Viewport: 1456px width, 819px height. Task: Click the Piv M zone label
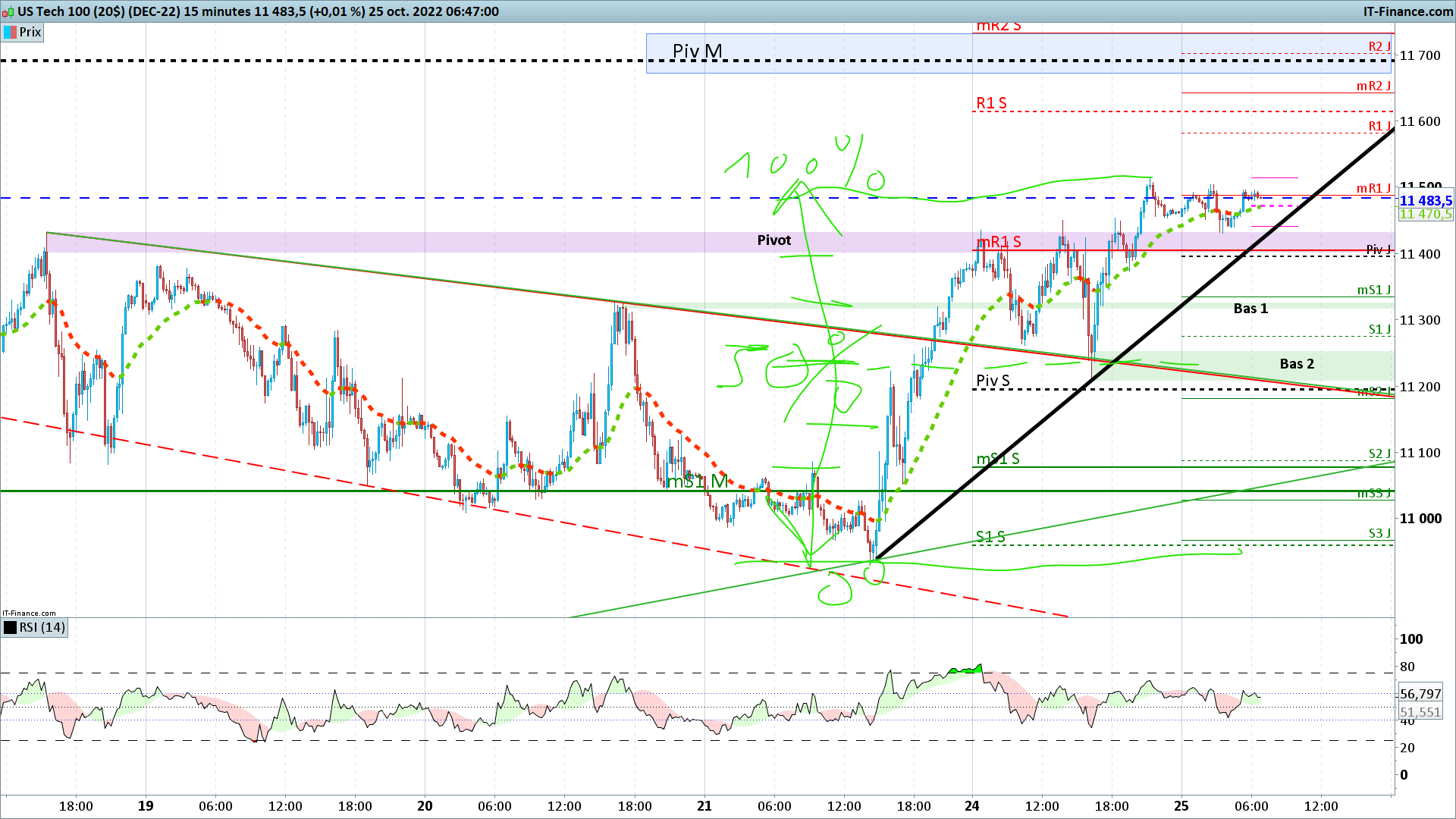(x=697, y=52)
